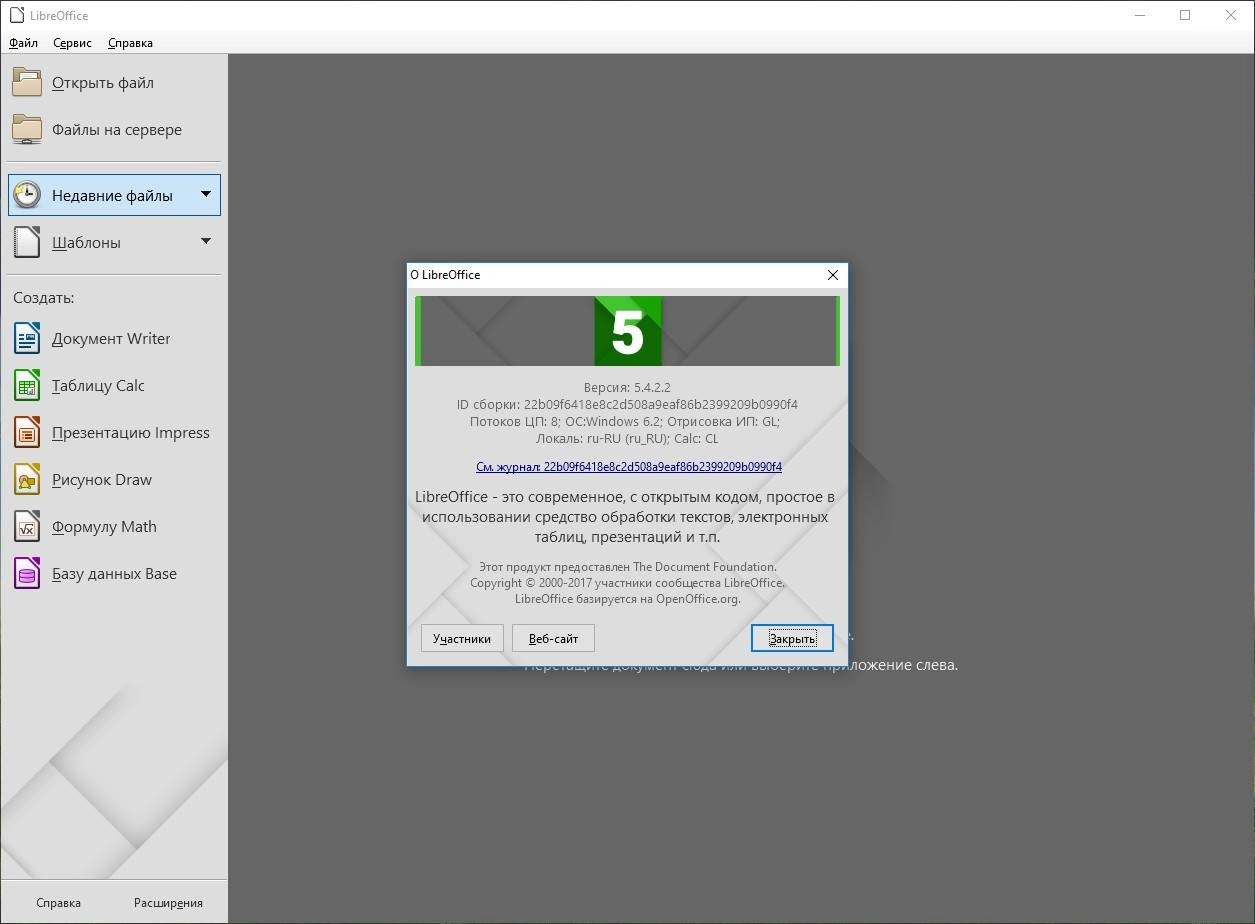Click the Базу данных Base label
This screenshot has height=924, width=1255.
[x=114, y=574]
